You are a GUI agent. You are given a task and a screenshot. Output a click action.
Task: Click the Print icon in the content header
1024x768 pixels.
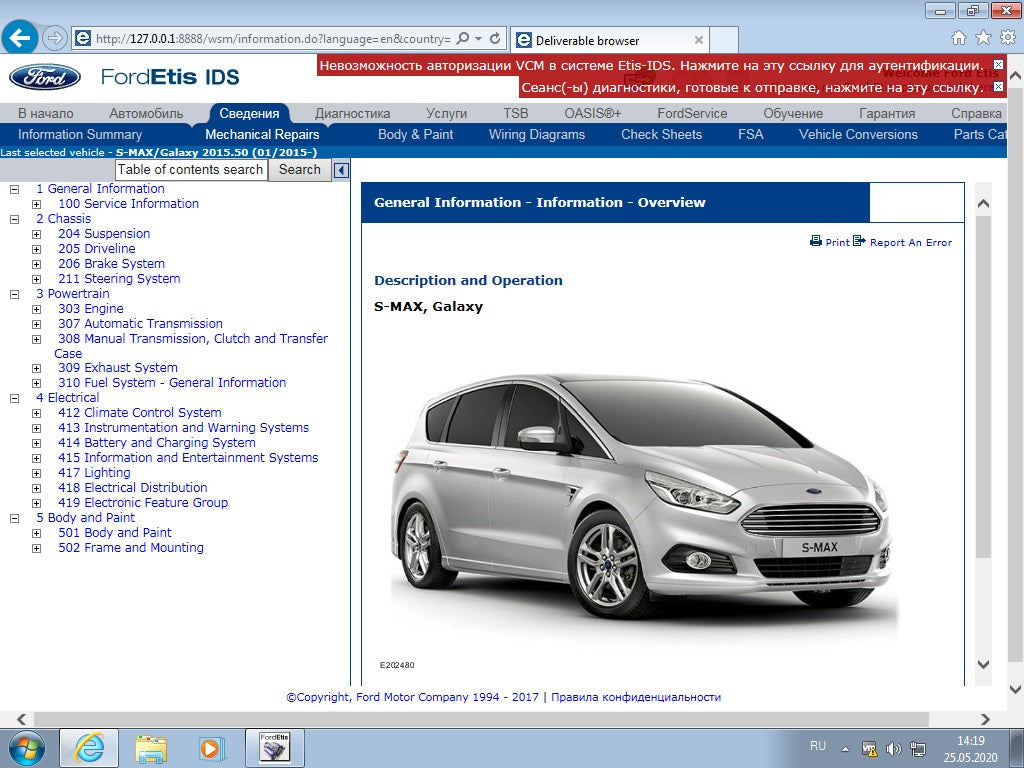point(816,241)
